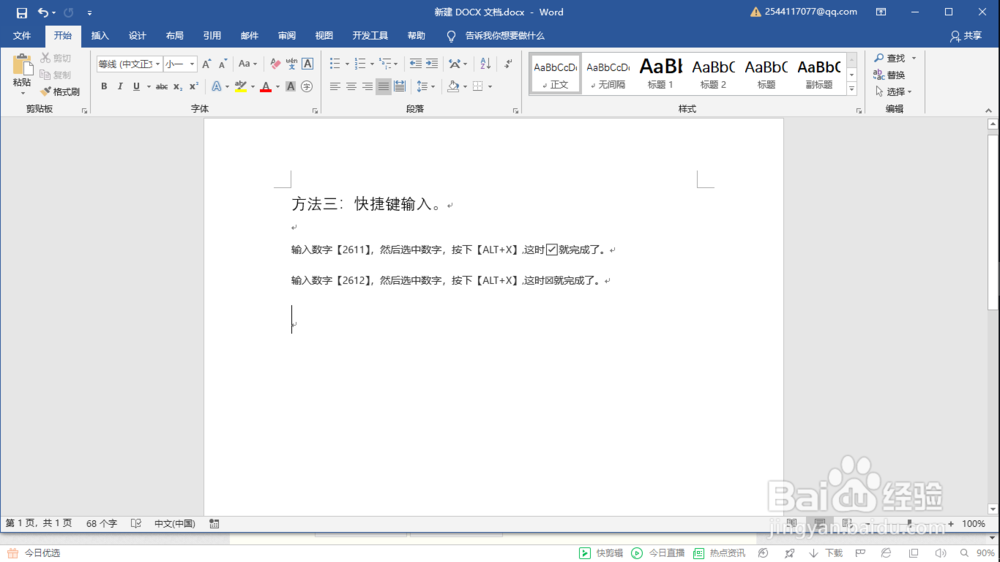Viewport: 1000px width, 562px height.
Task: Toggle justified alignment button
Action: pos(383,86)
